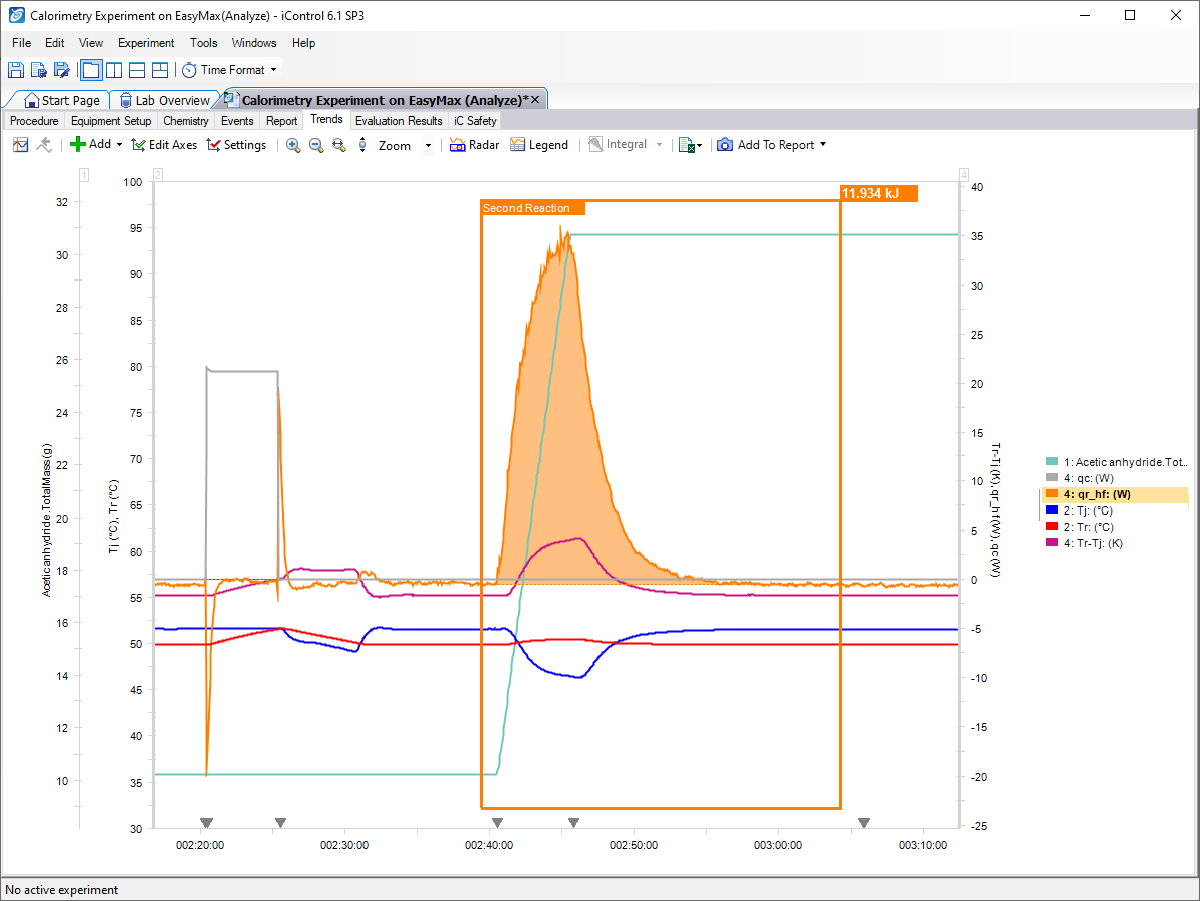1200x901 pixels.
Task: Click the Second Reaction region label
Action: 533,208
